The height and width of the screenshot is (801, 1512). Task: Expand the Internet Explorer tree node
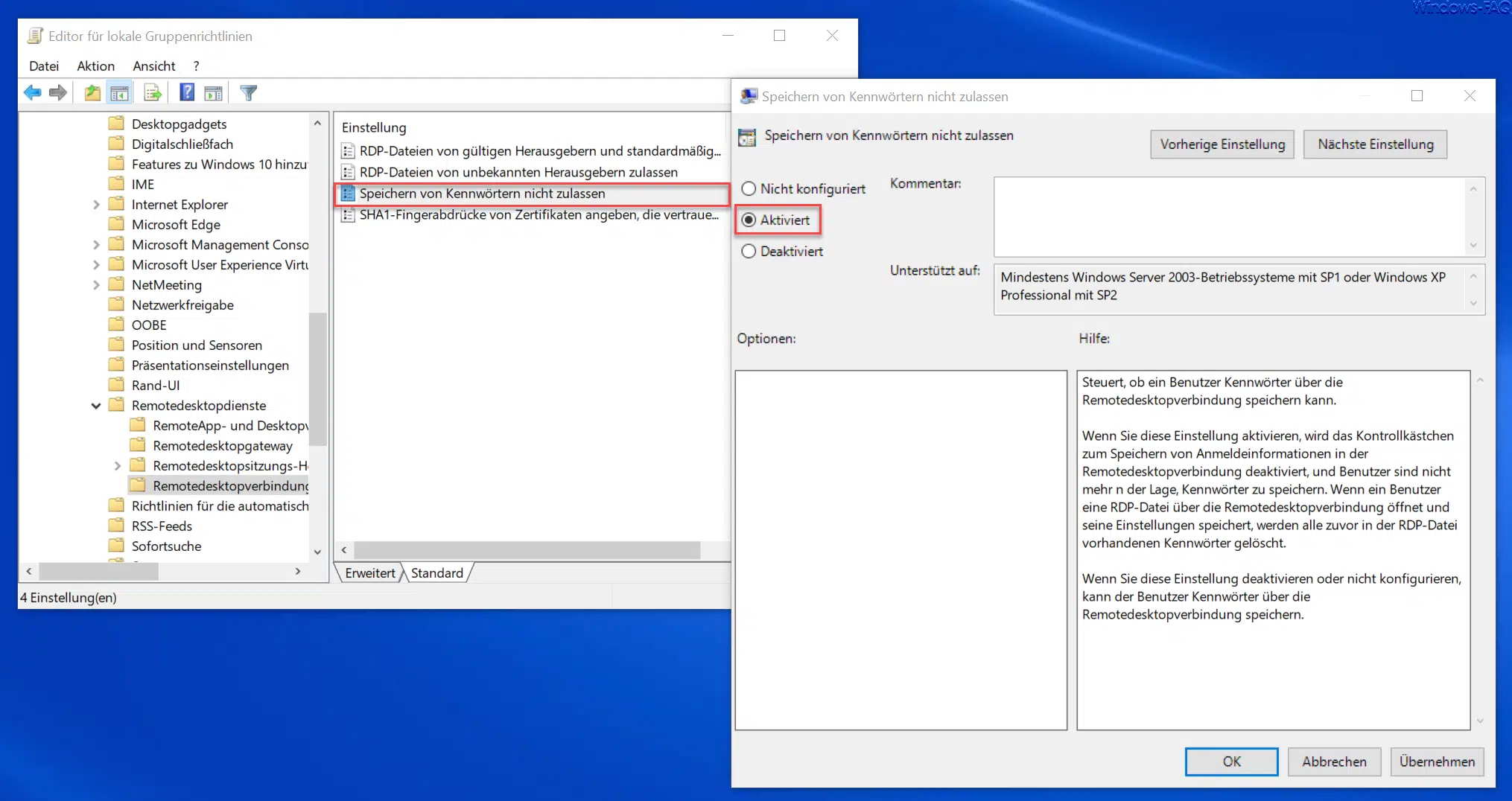tap(96, 205)
